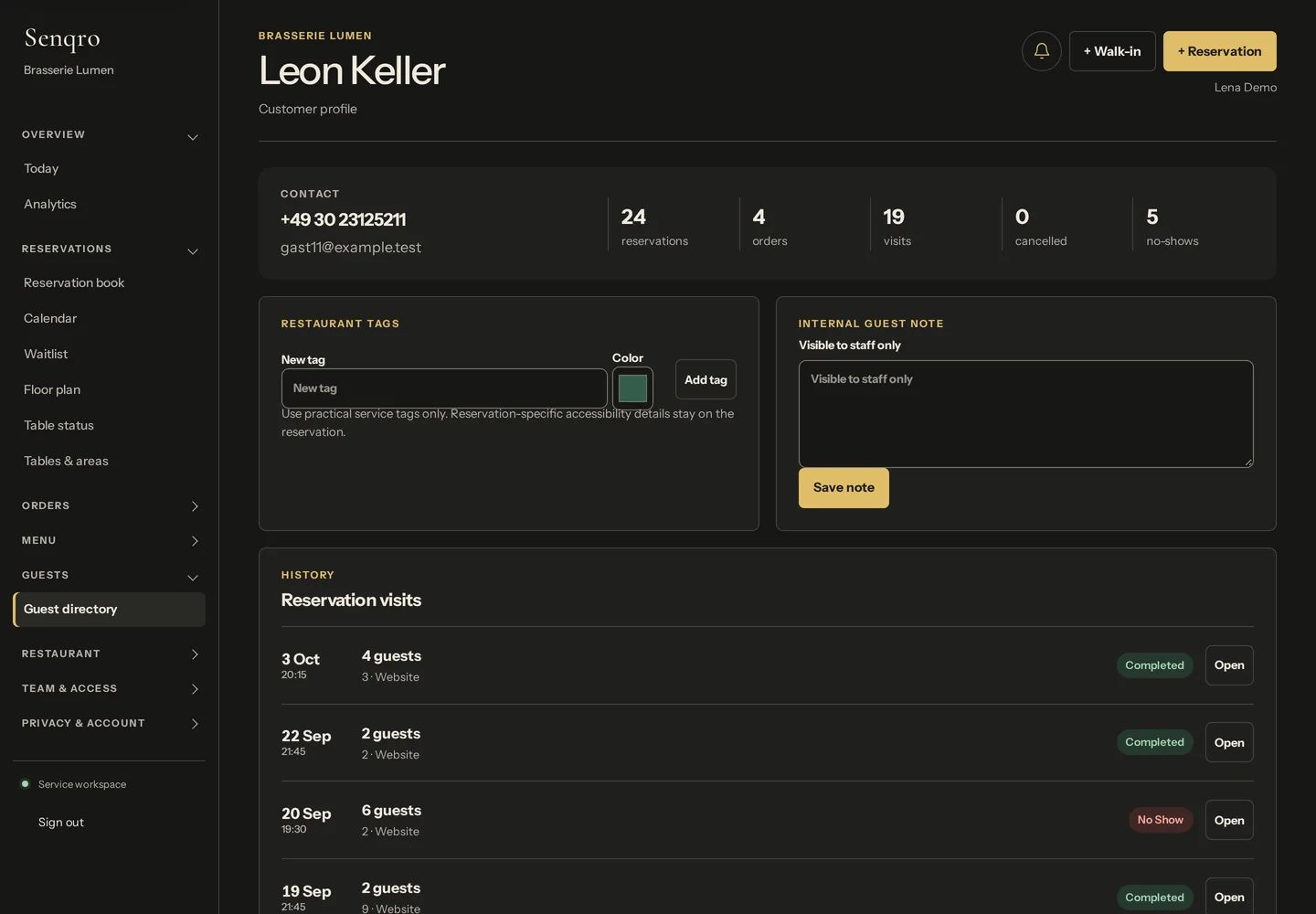The image size is (1316, 914).
Task: Click the Lena Demo user name
Action: click(x=1246, y=88)
